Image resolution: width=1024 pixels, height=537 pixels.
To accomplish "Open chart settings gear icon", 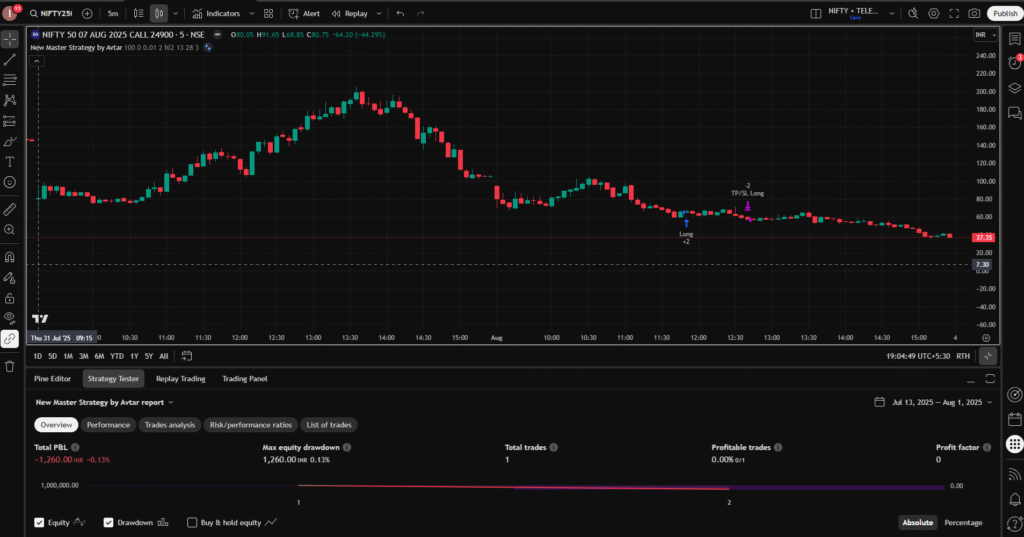I will coord(933,14).
